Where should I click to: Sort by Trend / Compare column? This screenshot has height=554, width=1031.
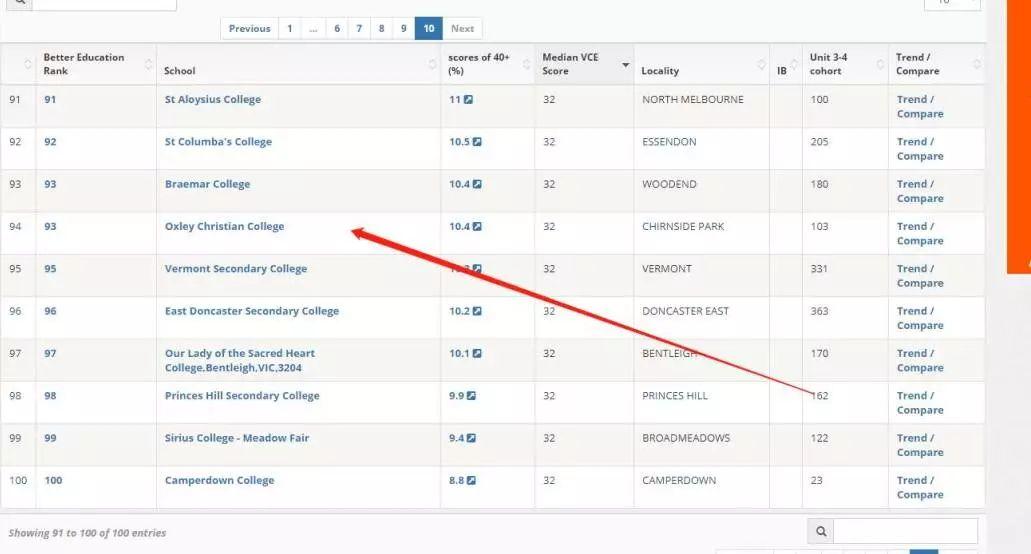(x=936, y=64)
